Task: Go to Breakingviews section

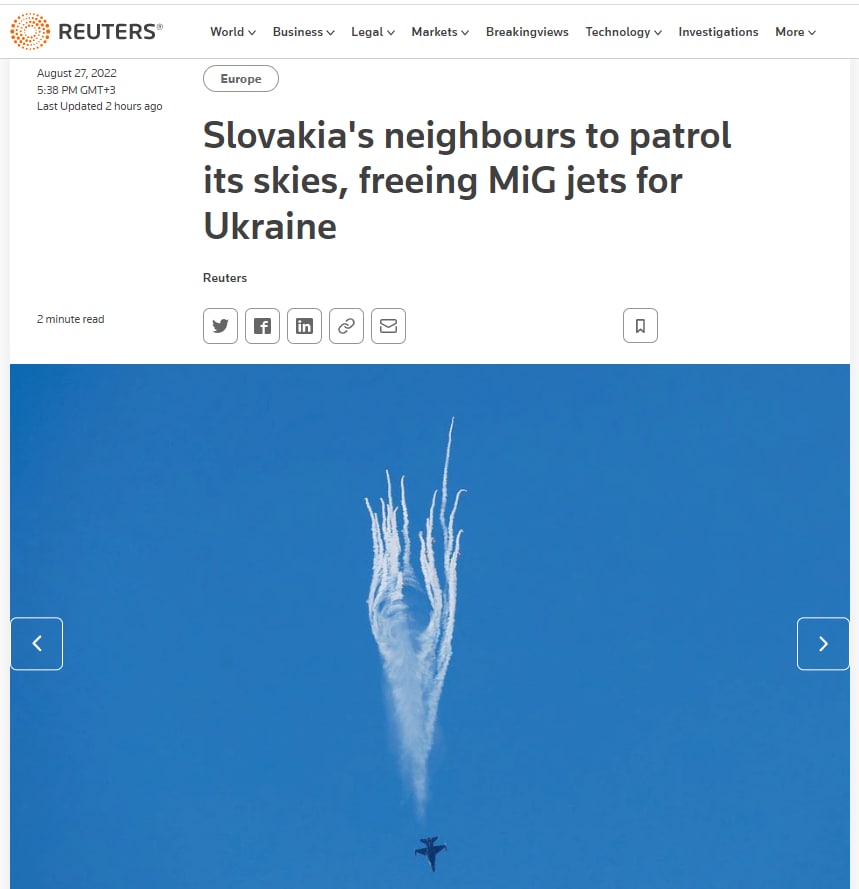Action: 527,32
